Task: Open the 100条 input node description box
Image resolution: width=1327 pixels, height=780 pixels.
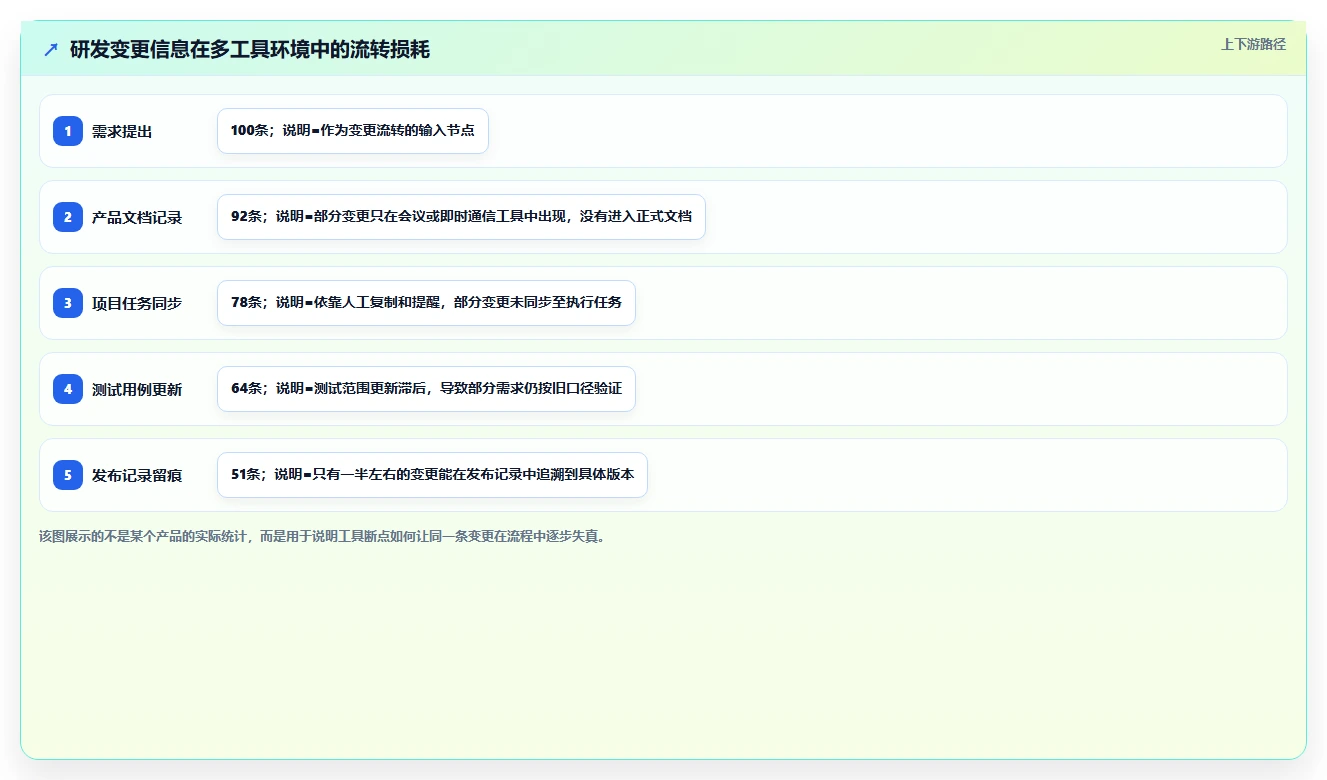Action: pos(353,131)
